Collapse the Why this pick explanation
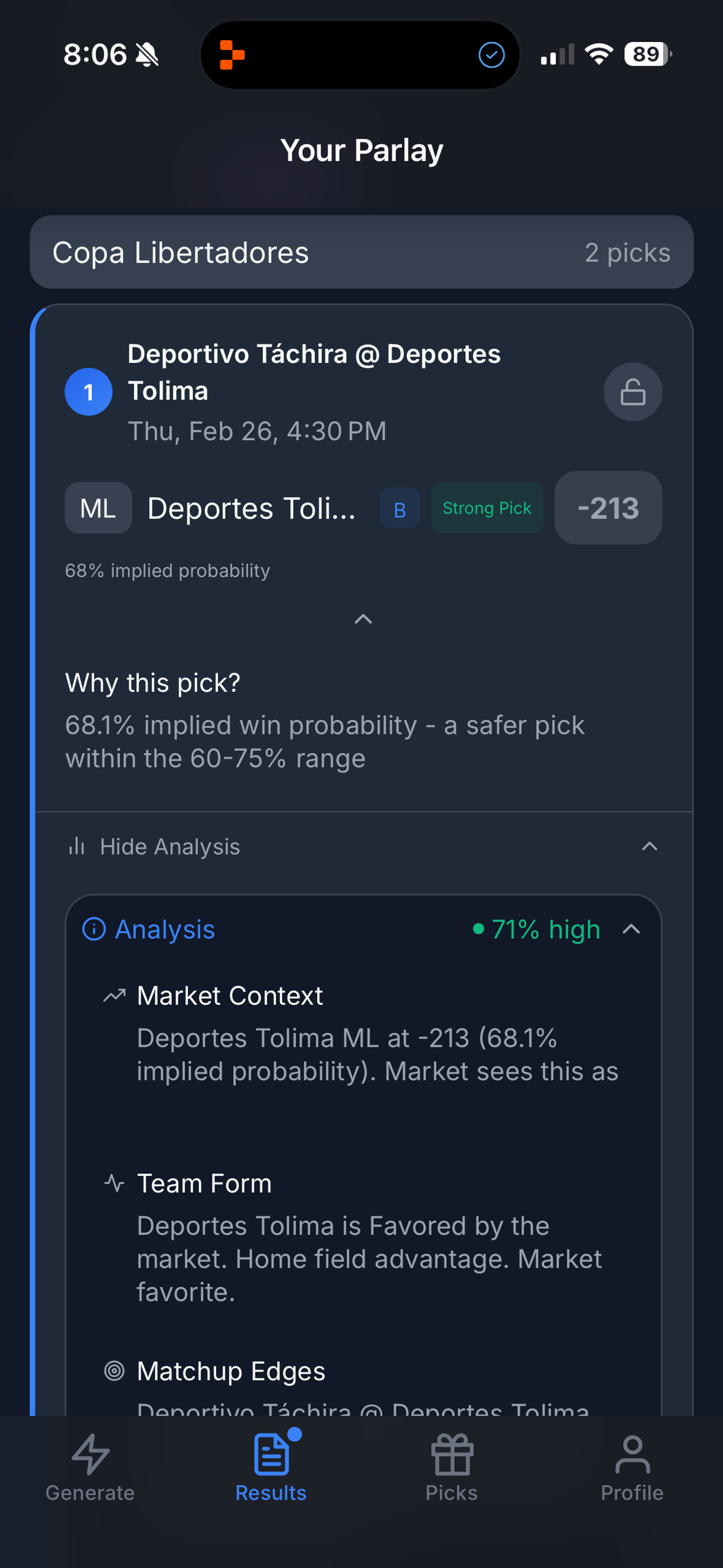 [x=363, y=619]
